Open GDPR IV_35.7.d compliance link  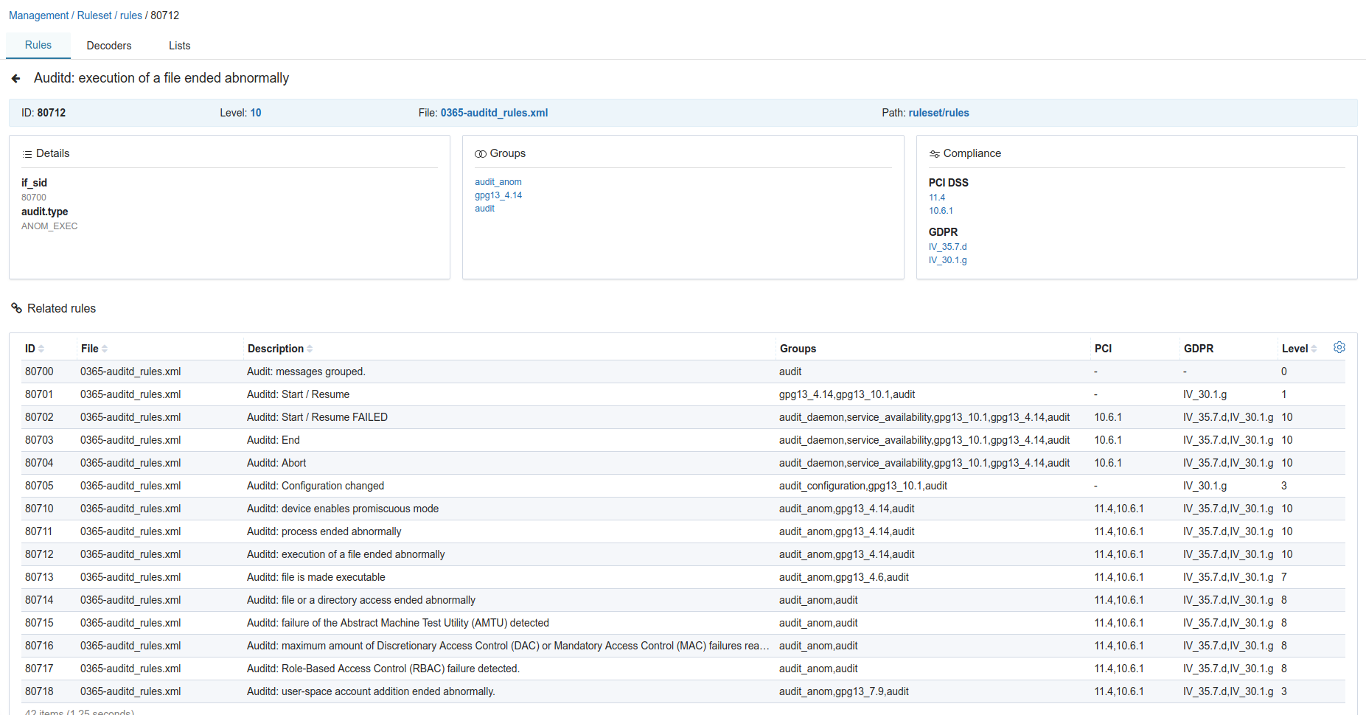[x=948, y=247]
